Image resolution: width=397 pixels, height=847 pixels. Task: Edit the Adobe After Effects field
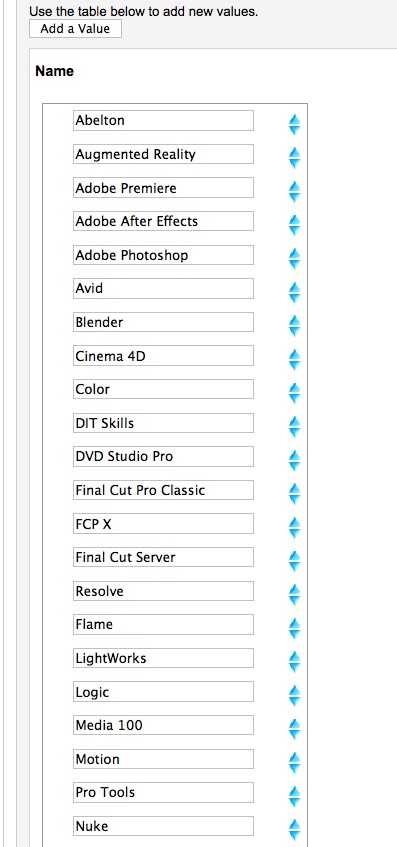pos(163,221)
